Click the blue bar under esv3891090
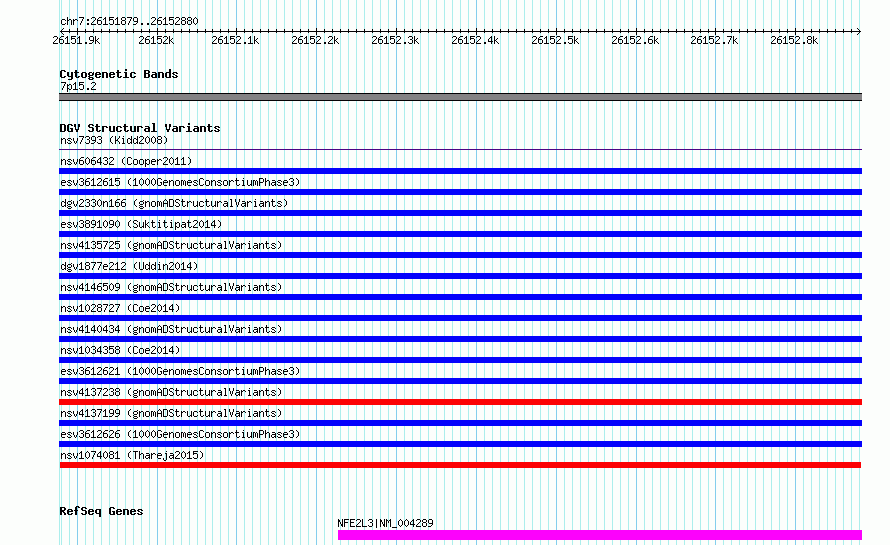 coord(460,234)
